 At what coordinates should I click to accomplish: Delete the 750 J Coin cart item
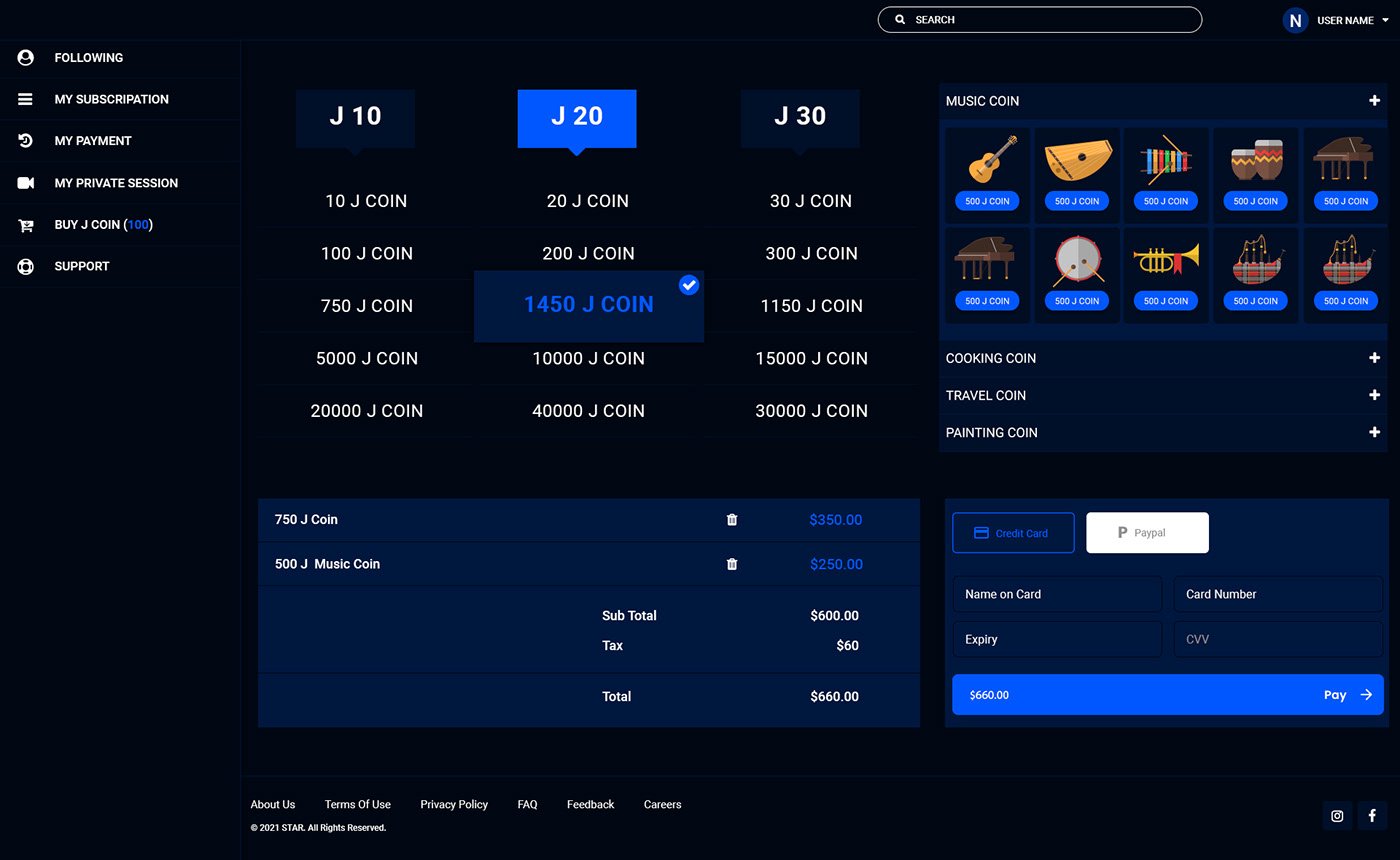732,520
